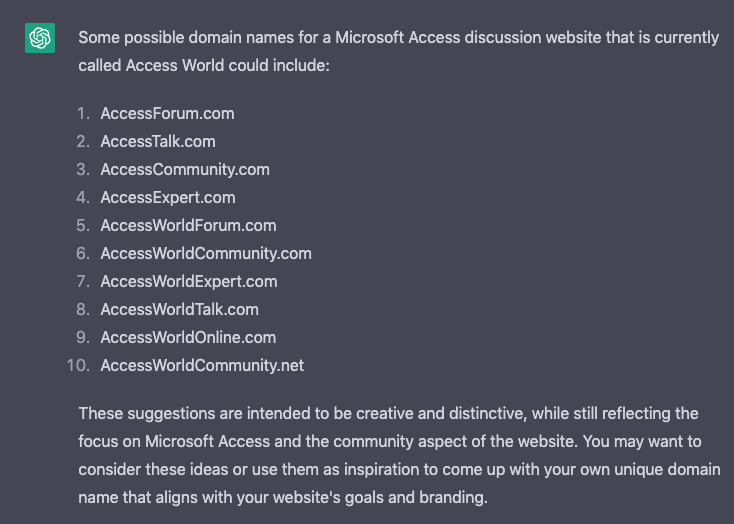Click the list number 1 marker
The height and width of the screenshot is (524, 734).
click(x=83, y=114)
